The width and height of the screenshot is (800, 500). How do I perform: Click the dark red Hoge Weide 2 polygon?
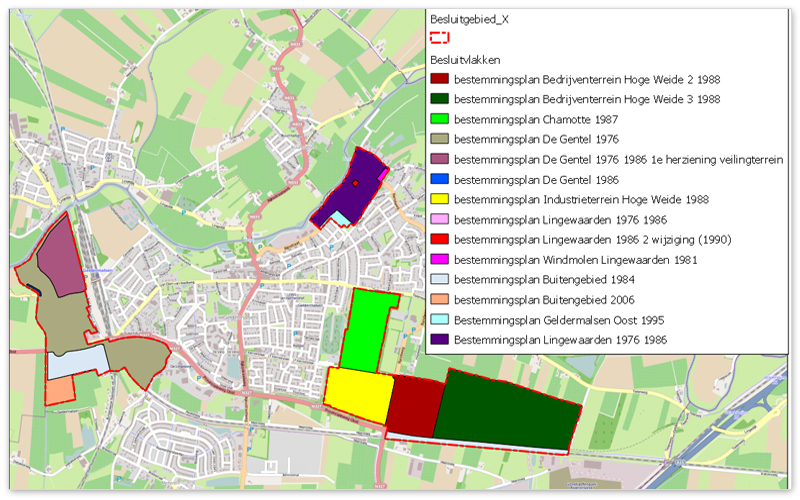coord(414,406)
